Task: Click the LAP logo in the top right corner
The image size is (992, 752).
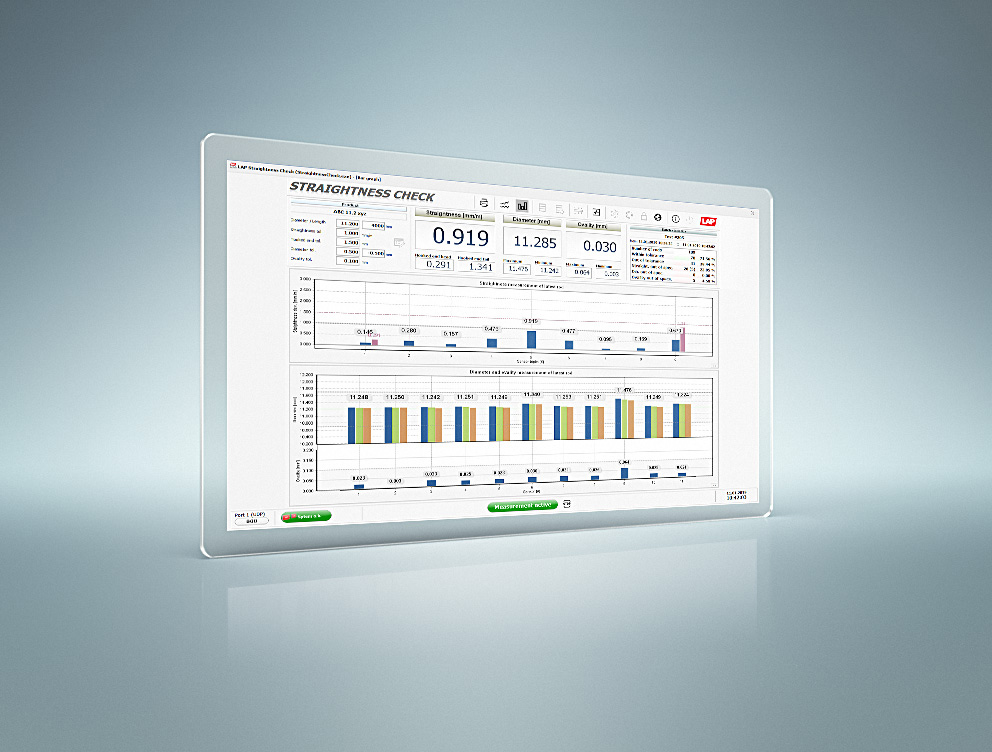Action: tap(709, 220)
